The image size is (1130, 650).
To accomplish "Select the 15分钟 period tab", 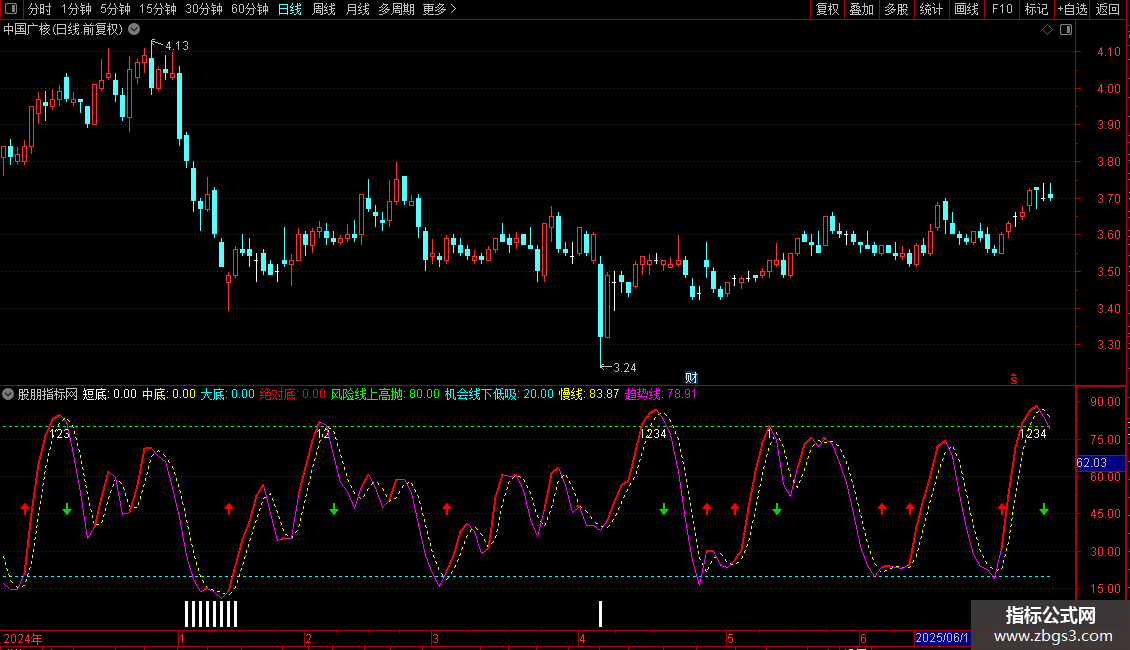I will [x=158, y=9].
